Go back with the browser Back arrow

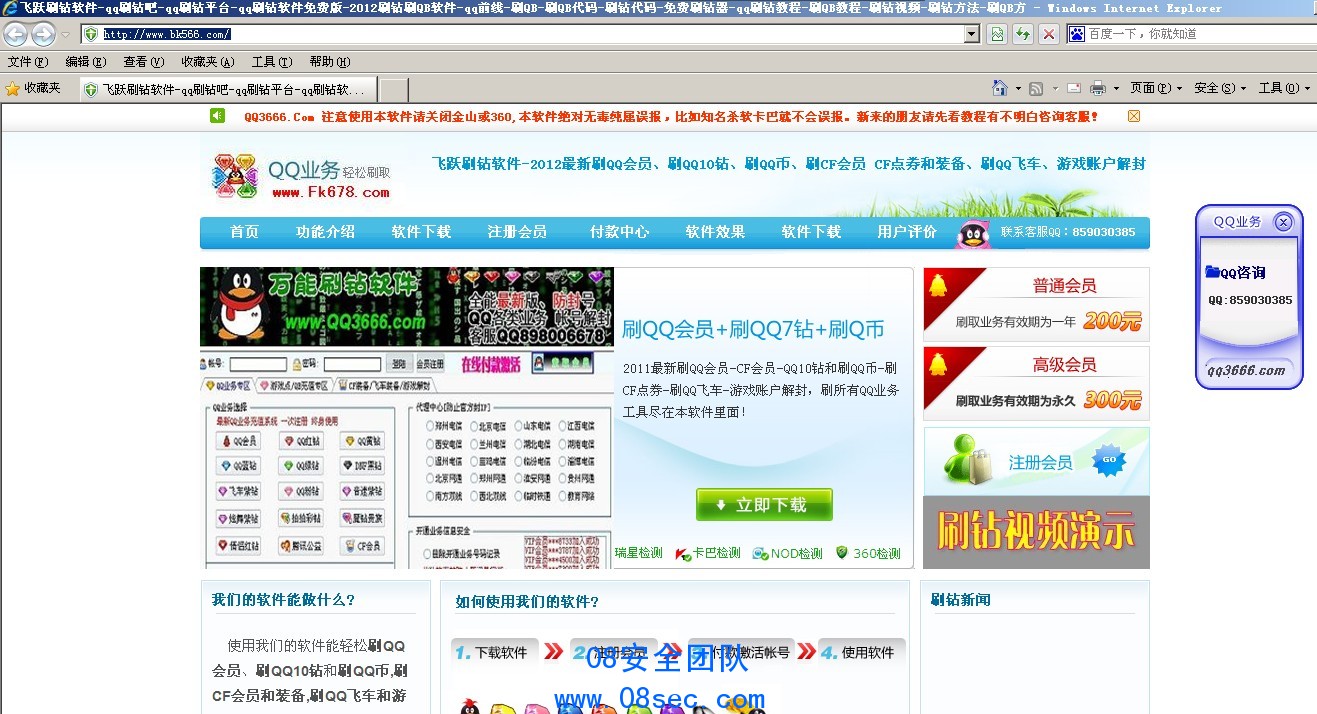click(x=15, y=34)
